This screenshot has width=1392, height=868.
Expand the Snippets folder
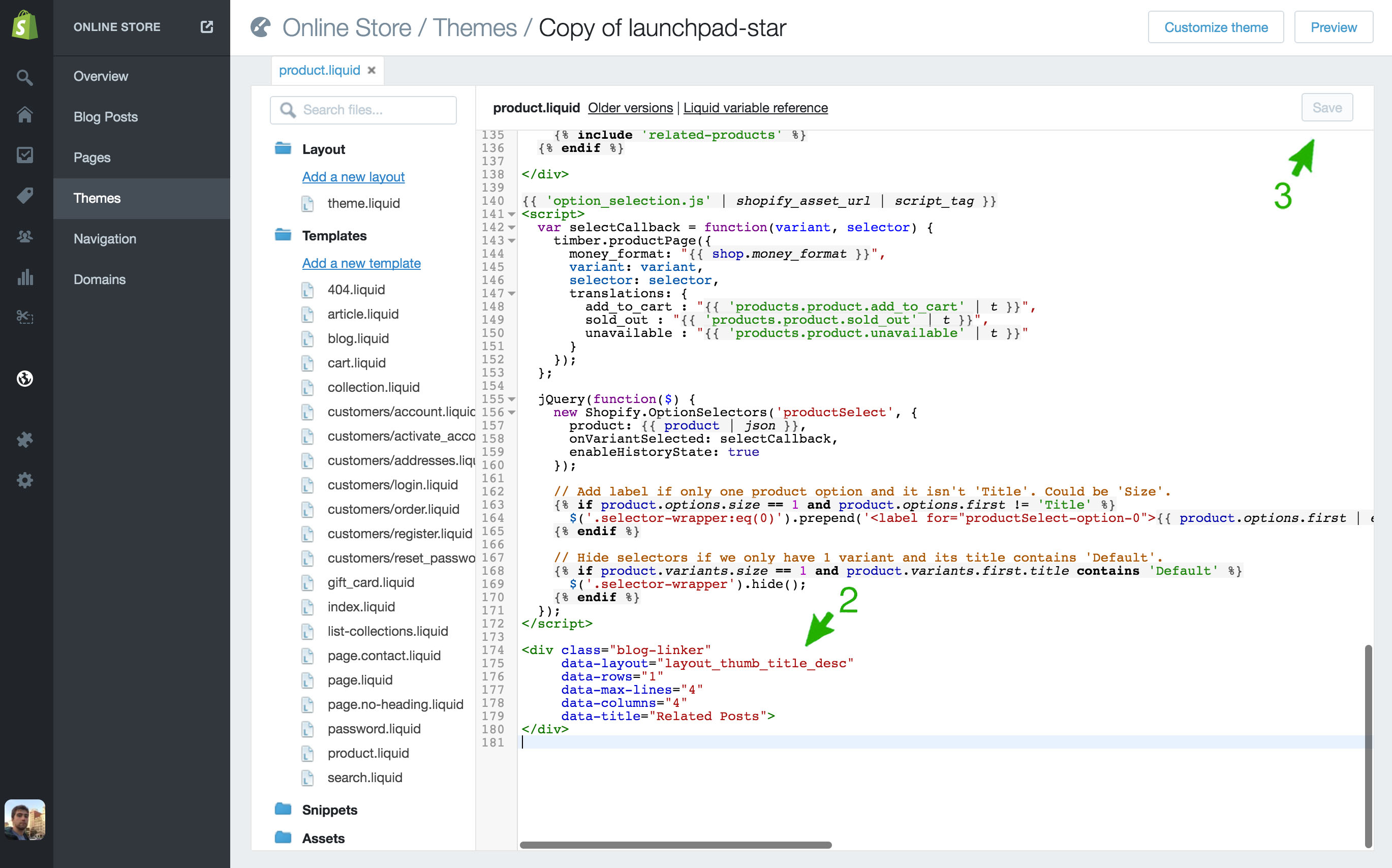(x=329, y=810)
